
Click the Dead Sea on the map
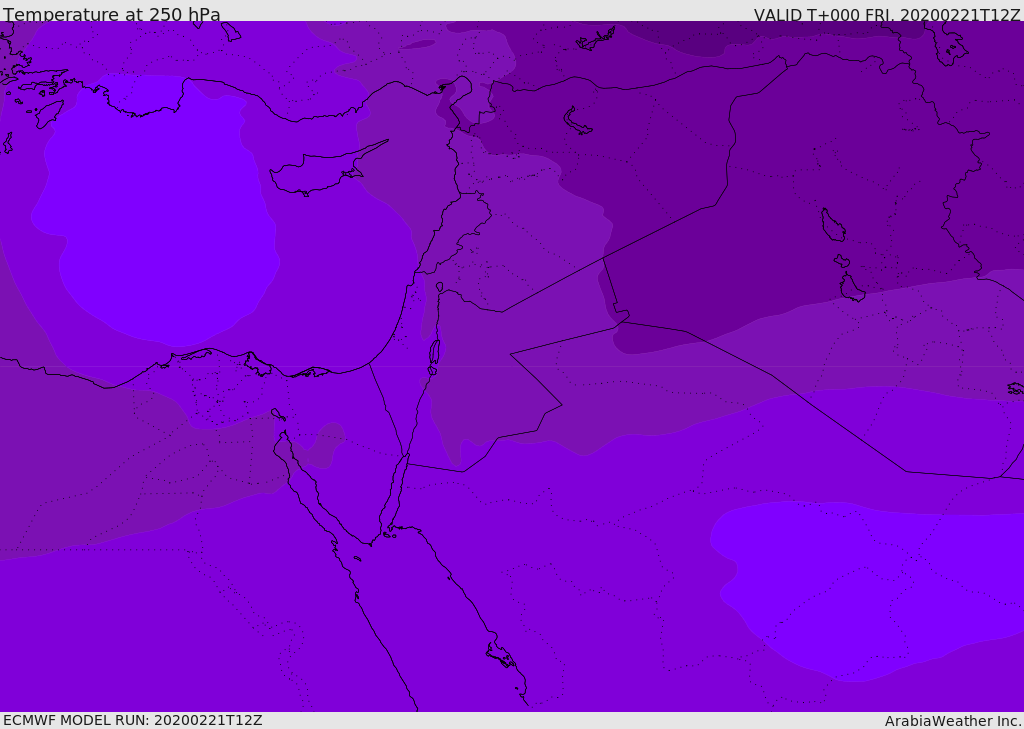click(434, 353)
